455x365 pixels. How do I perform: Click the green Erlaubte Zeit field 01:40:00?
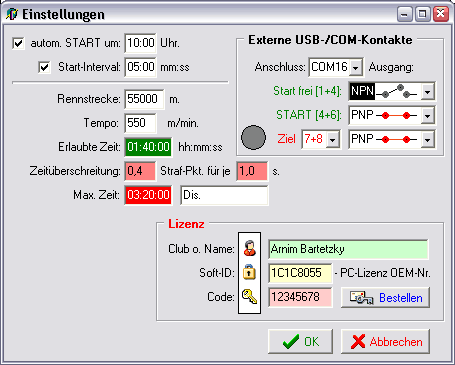pyautogui.click(x=148, y=147)
